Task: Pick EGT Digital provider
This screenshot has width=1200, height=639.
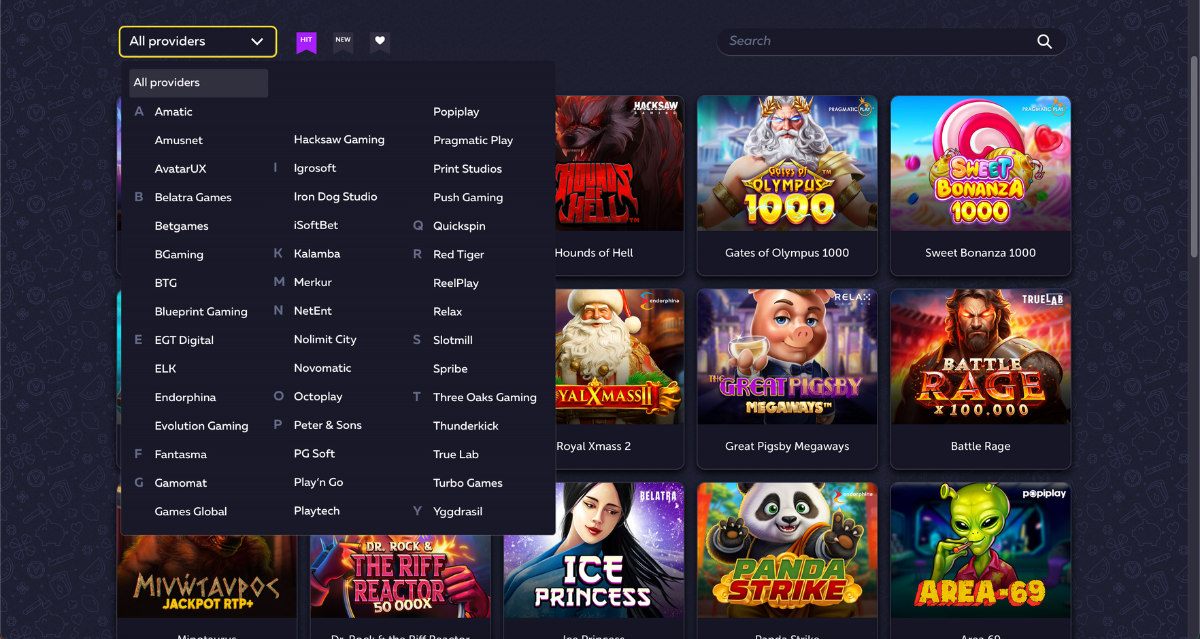Action: point(184,340)
